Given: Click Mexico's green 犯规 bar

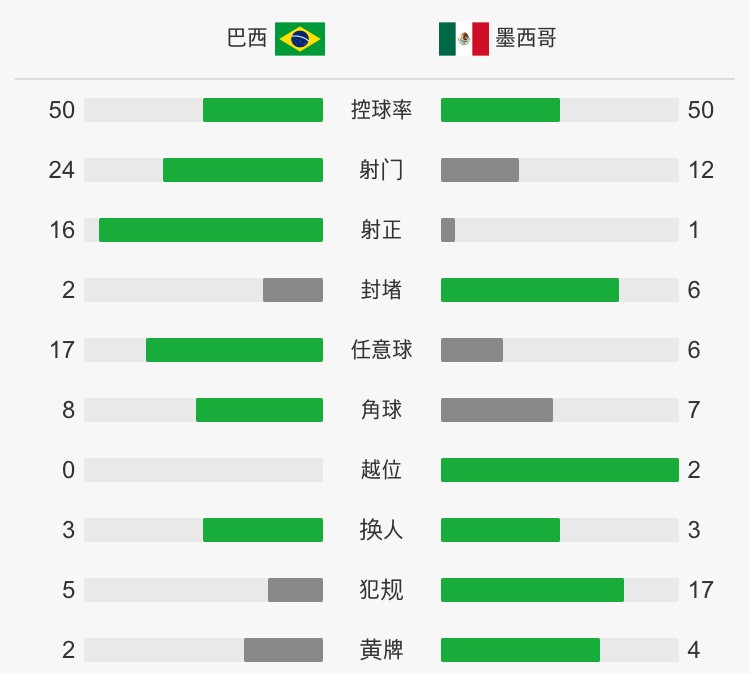Looking at the screenshot, I should (x=532, y=590).
